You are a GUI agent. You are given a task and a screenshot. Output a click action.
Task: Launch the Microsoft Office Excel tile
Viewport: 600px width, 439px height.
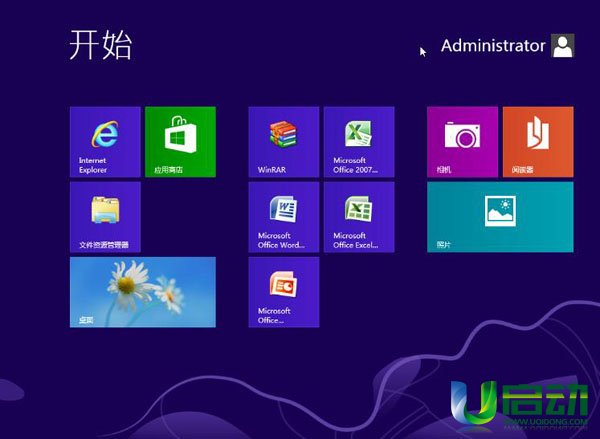click(x=359, y=217)
